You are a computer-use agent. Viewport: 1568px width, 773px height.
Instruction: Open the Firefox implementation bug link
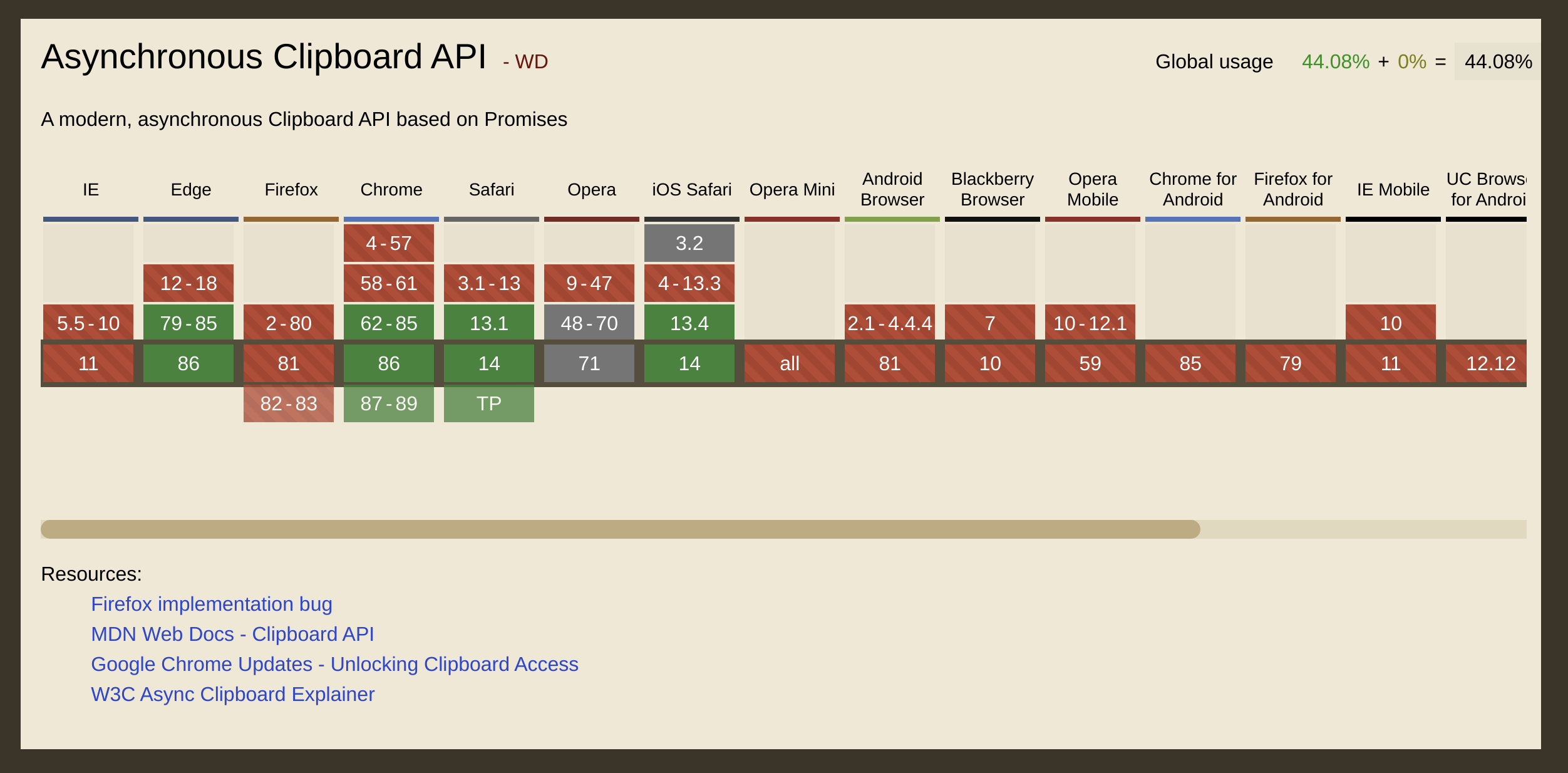click(212, 604)
